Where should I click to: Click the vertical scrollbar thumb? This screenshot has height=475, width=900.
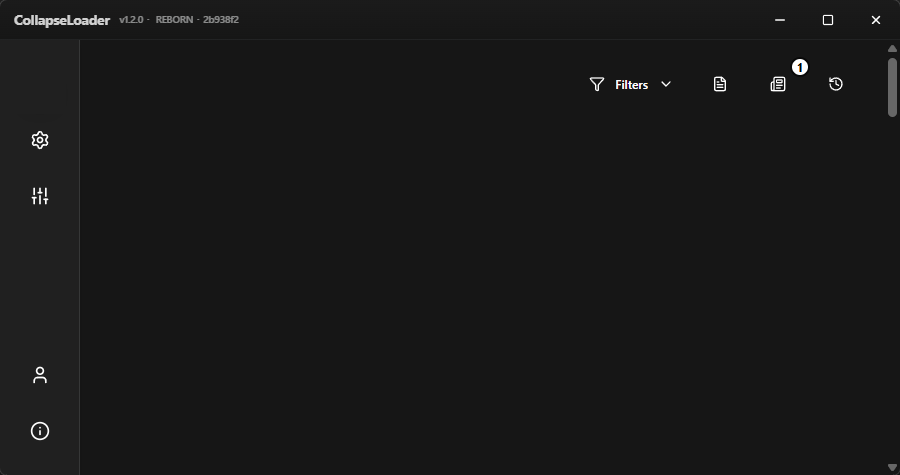892,87
